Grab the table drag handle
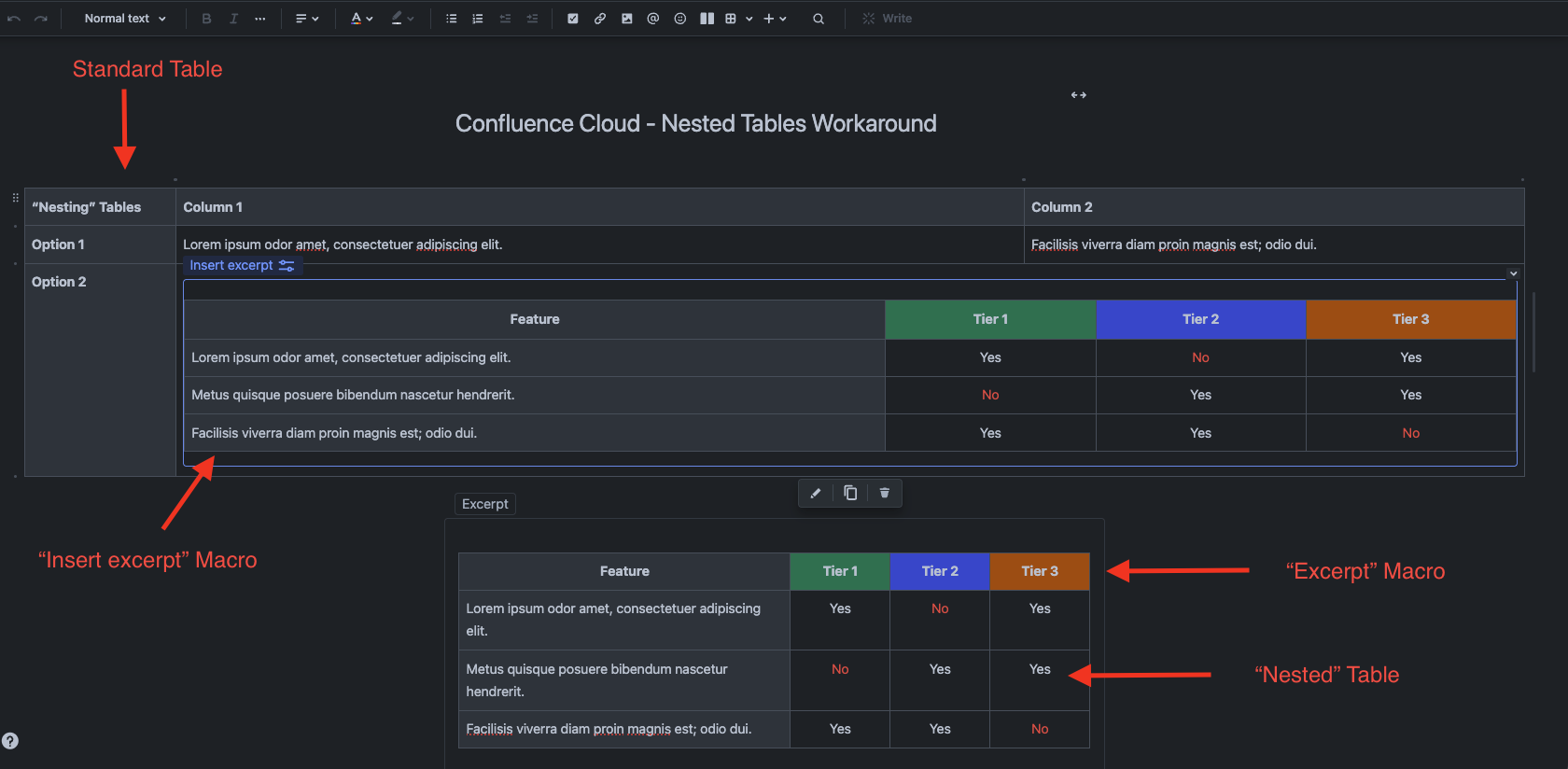 pyautogui.click(x=16, y=198)
